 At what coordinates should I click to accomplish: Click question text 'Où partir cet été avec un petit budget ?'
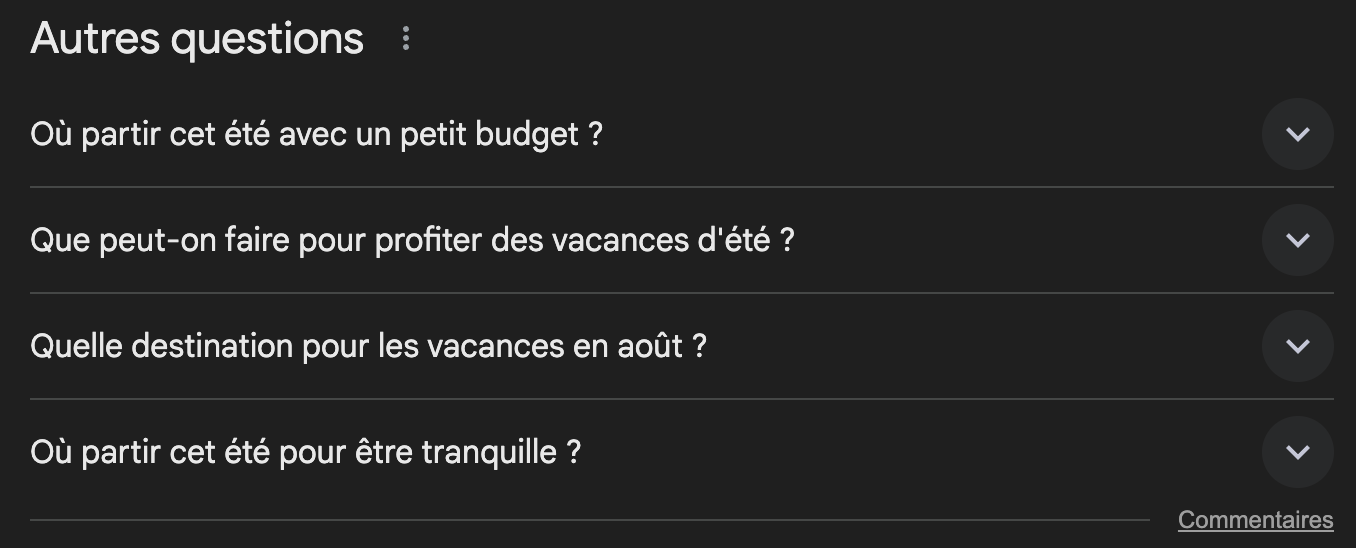[316, 134]
